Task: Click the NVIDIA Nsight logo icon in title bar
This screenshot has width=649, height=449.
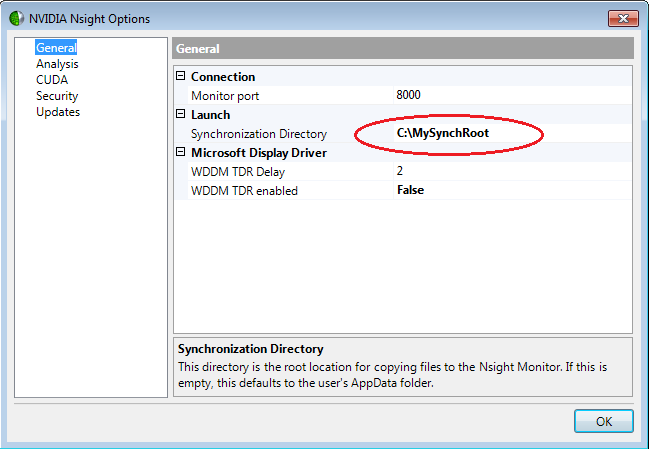Action: pos(17,19)
